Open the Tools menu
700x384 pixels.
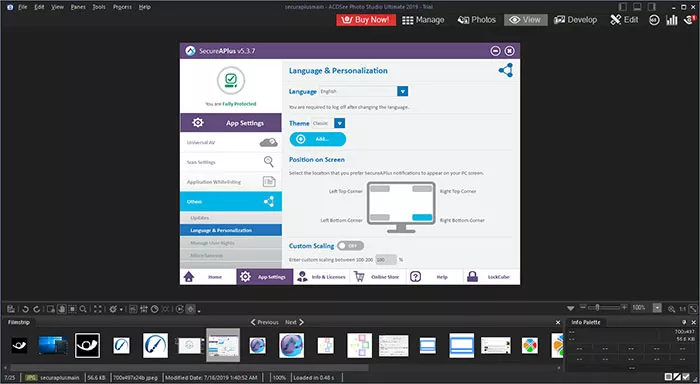(99, 7)
